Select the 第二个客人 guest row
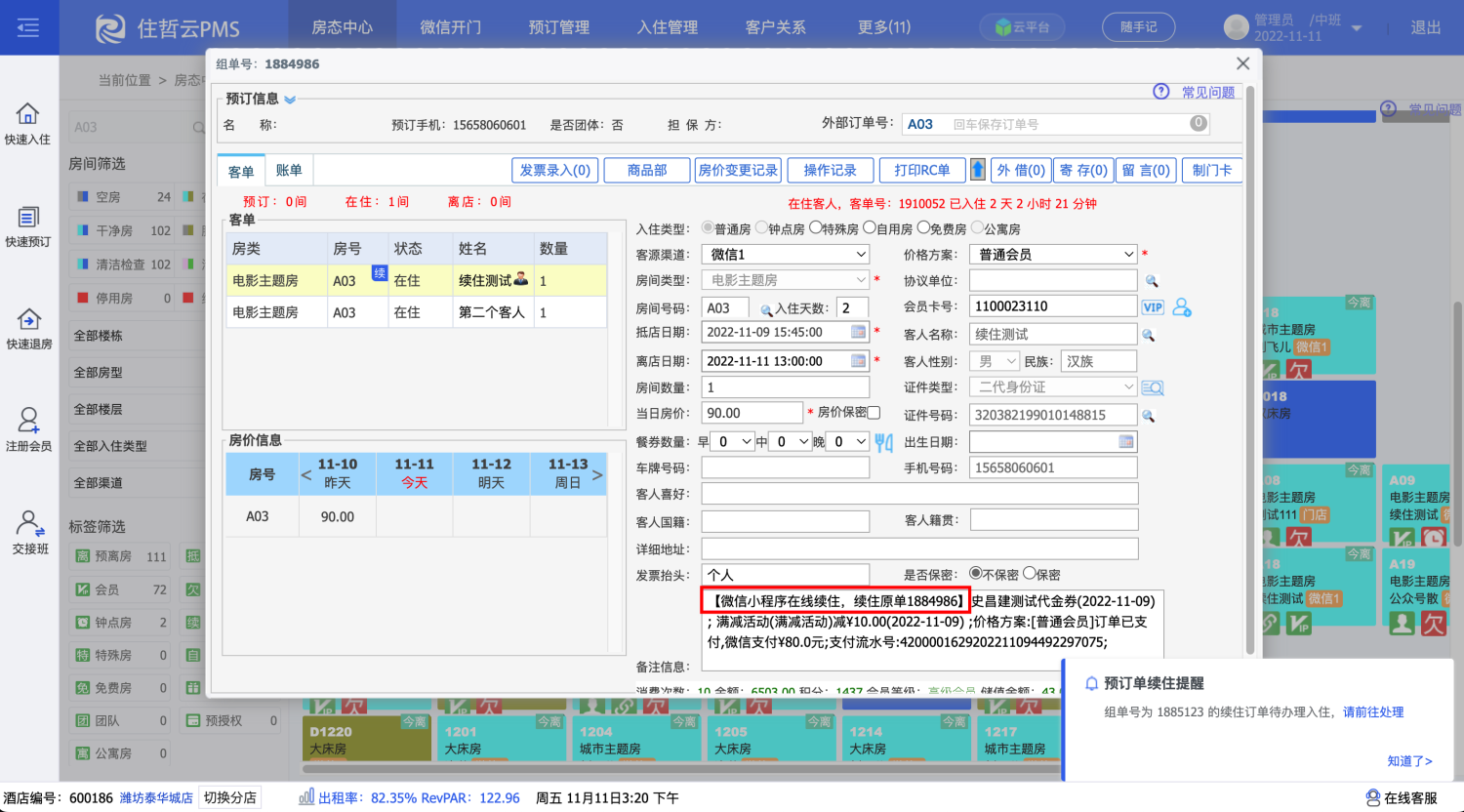Viewport: 1464px width, 812px height. click(417, 312)
